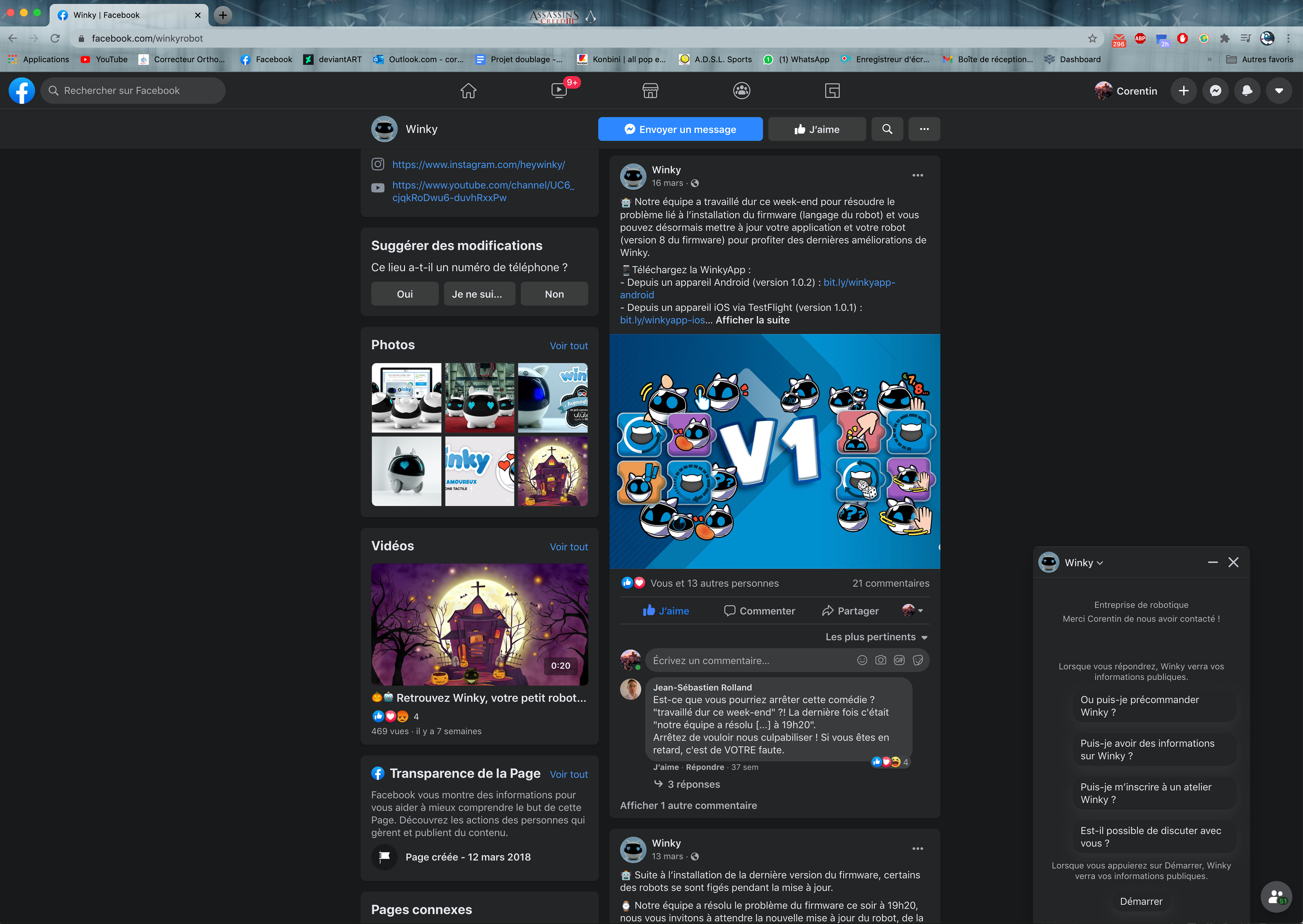Open Messenger from the top bar
Screen dimensions: 1303x924
[x=1215, y=91]
